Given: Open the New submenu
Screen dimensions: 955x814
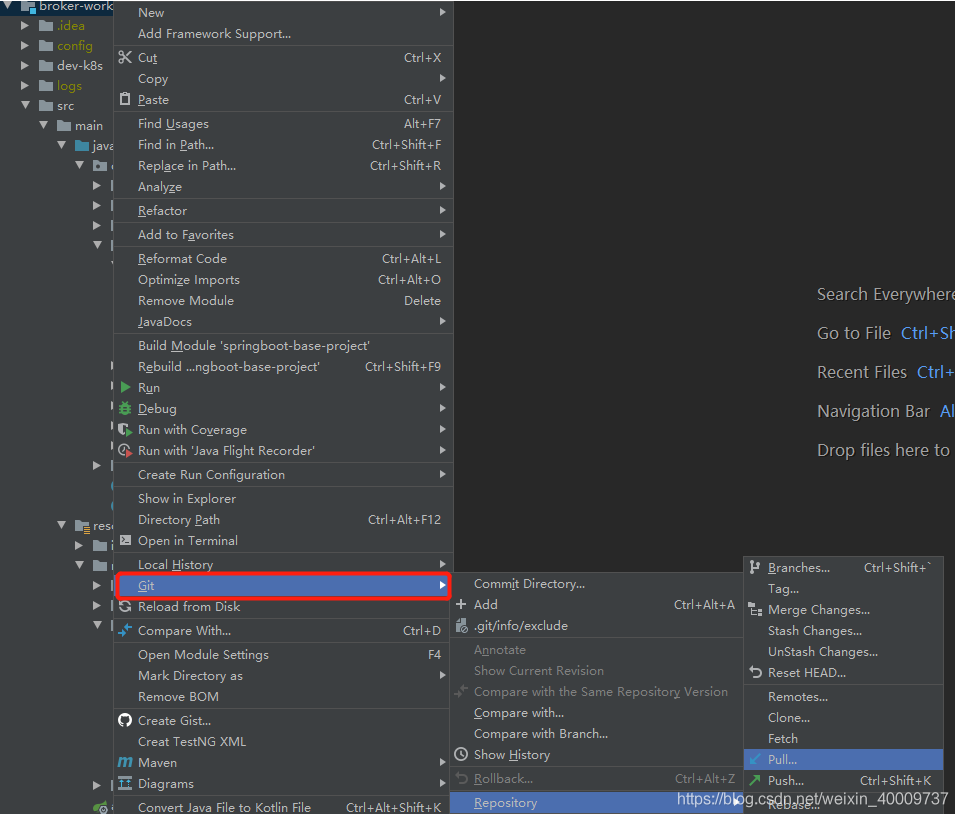Looking at the screenshot, I should pyautogui.click(x=283, y=12).
